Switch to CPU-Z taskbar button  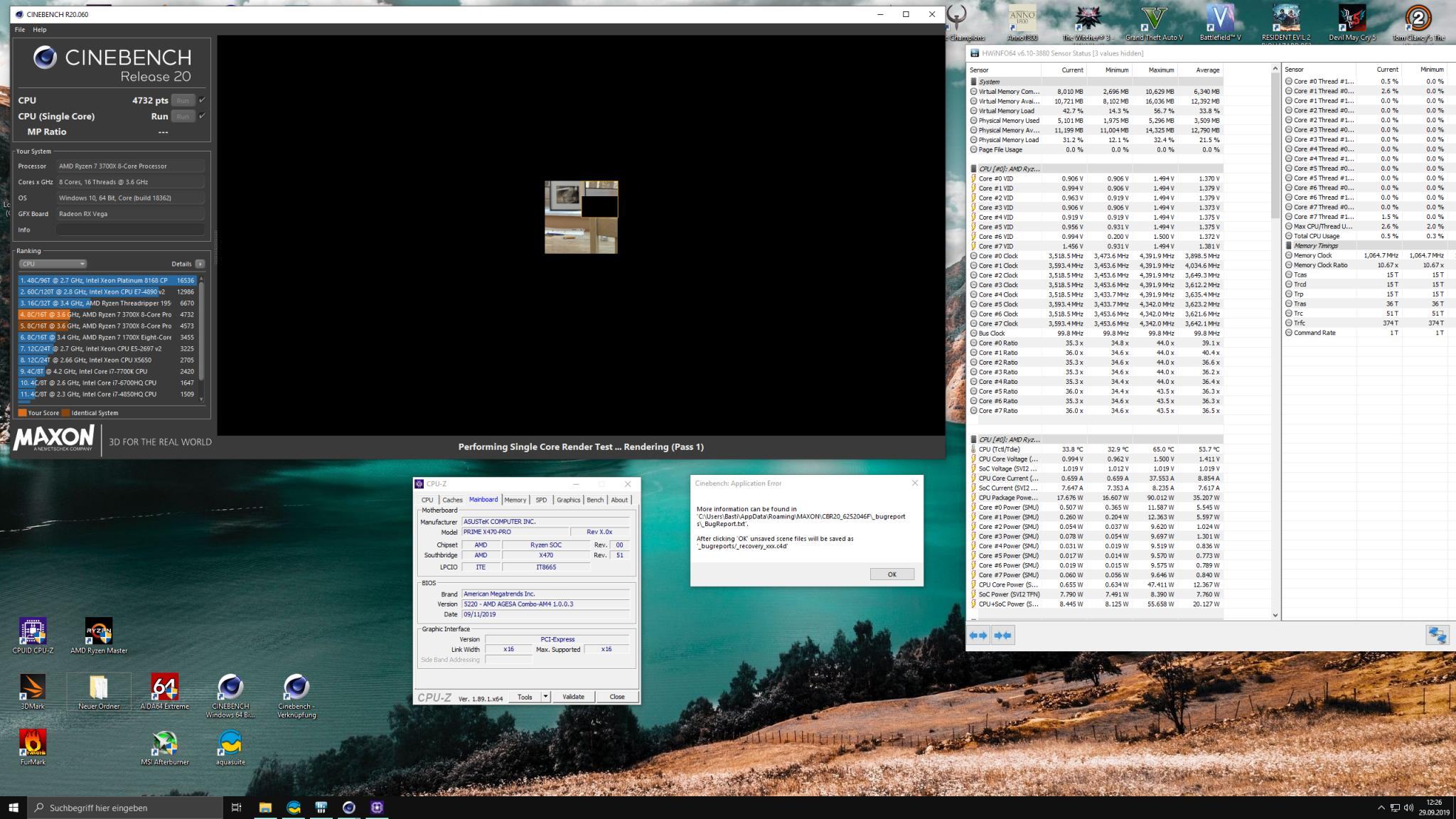tap(377, 807)
